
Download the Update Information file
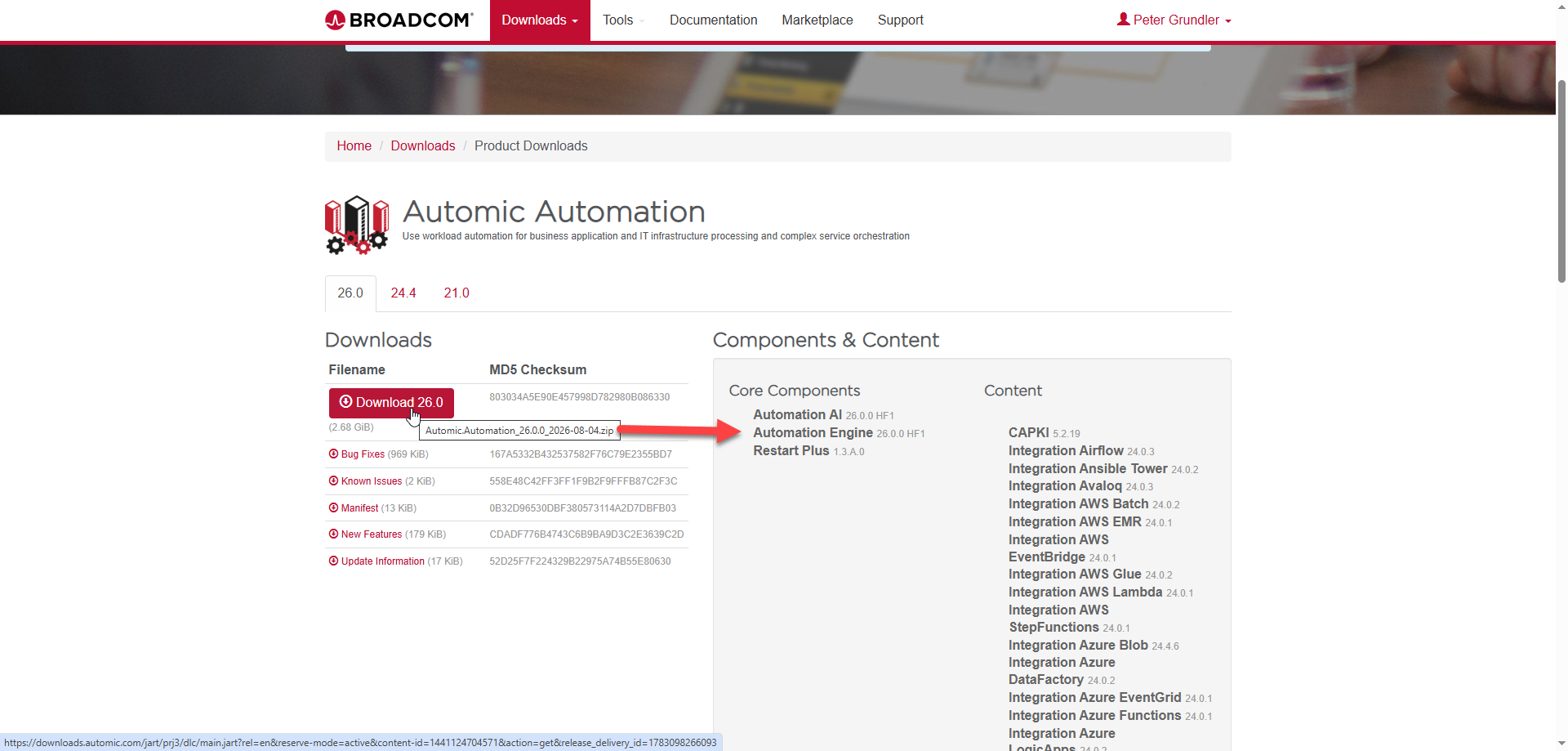[383, 561]
